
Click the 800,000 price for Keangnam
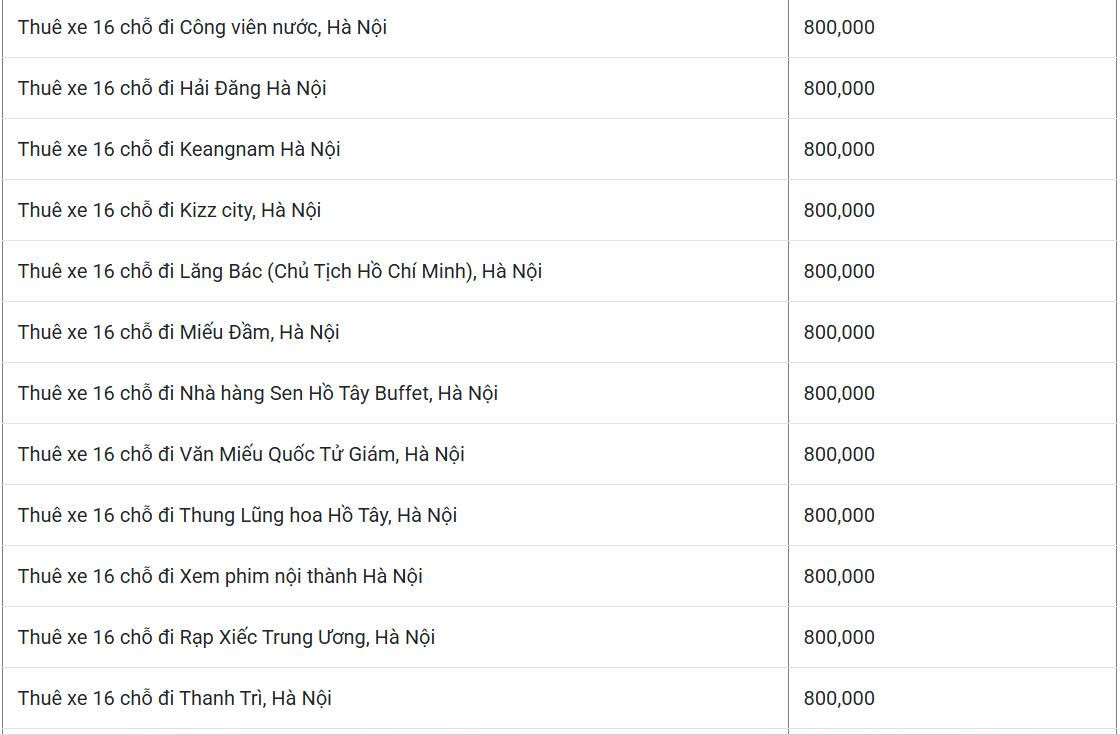coord(839,149)
